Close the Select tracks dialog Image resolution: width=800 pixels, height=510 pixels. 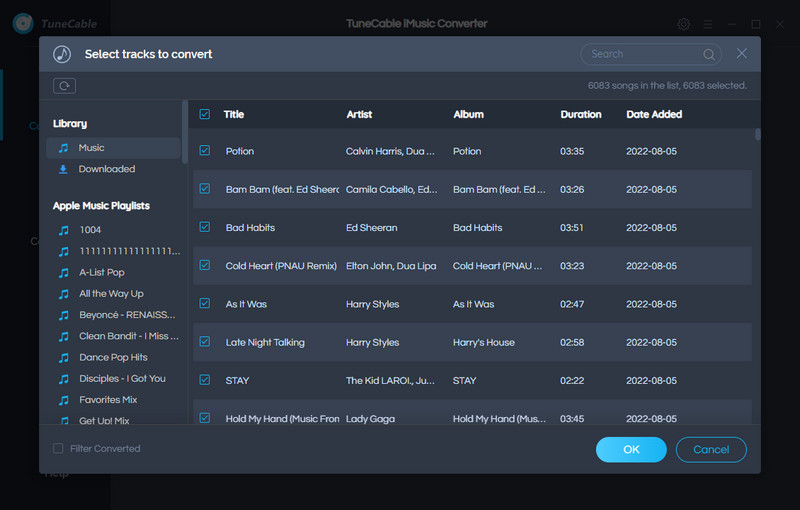(742, 54)
